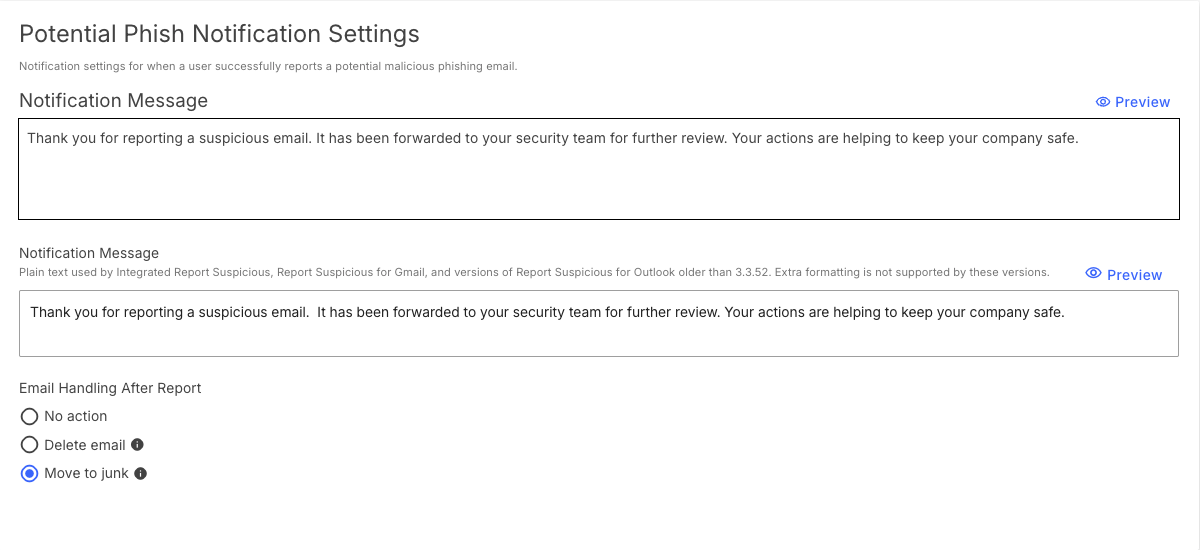This screenshot has height=550, width=1200.
Task: Click eye icon of the upper Preview link
Action: (x=1103, y=102)
